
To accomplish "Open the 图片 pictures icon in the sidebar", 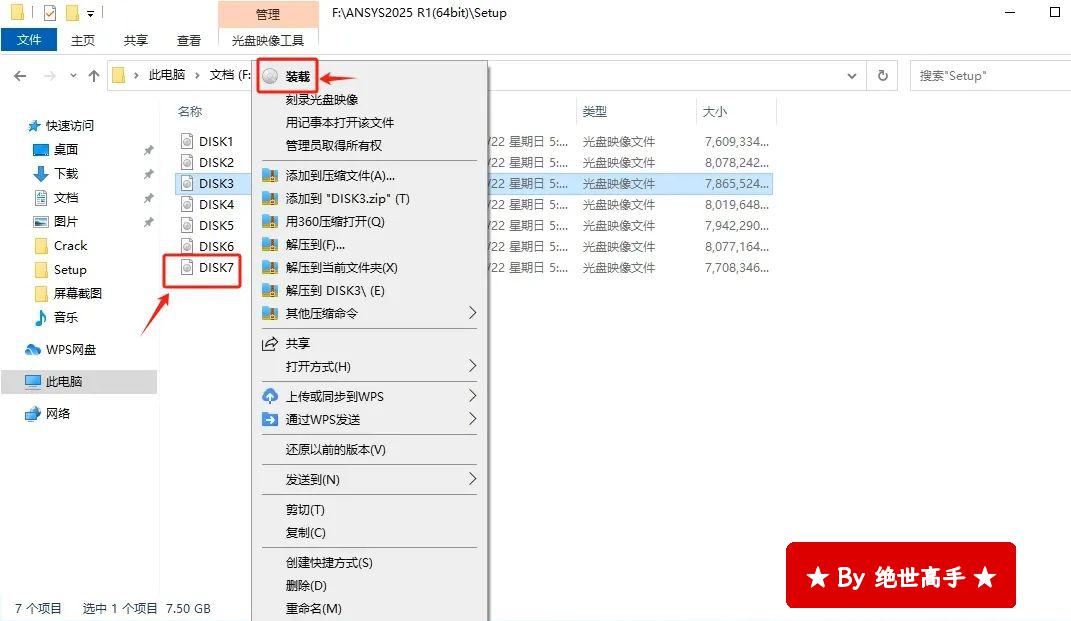I will pos(41,221).
